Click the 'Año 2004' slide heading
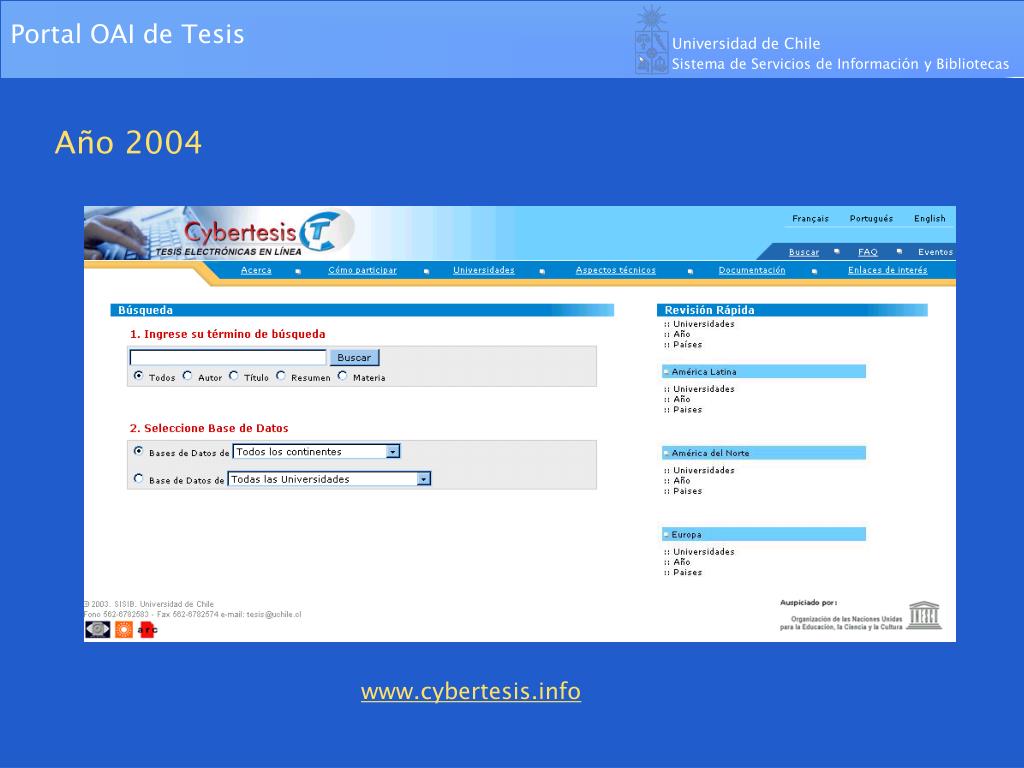1024x768 pixels. [x=128, y=142]
